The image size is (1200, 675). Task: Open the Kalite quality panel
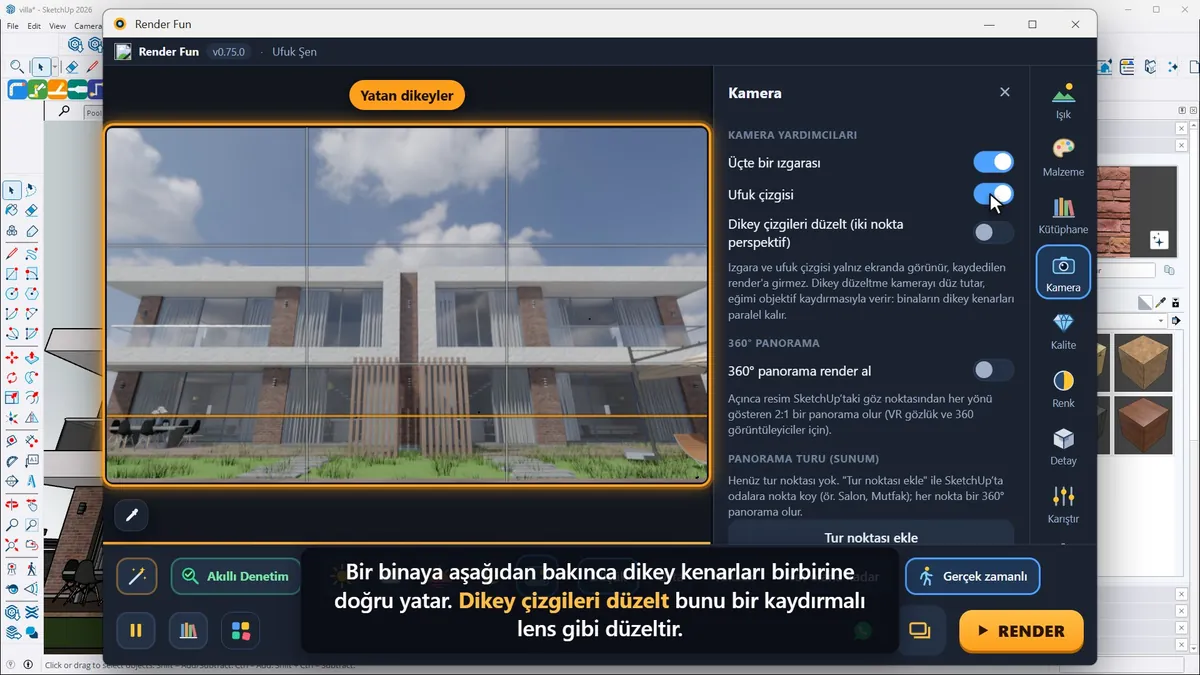pos(1063,331)
